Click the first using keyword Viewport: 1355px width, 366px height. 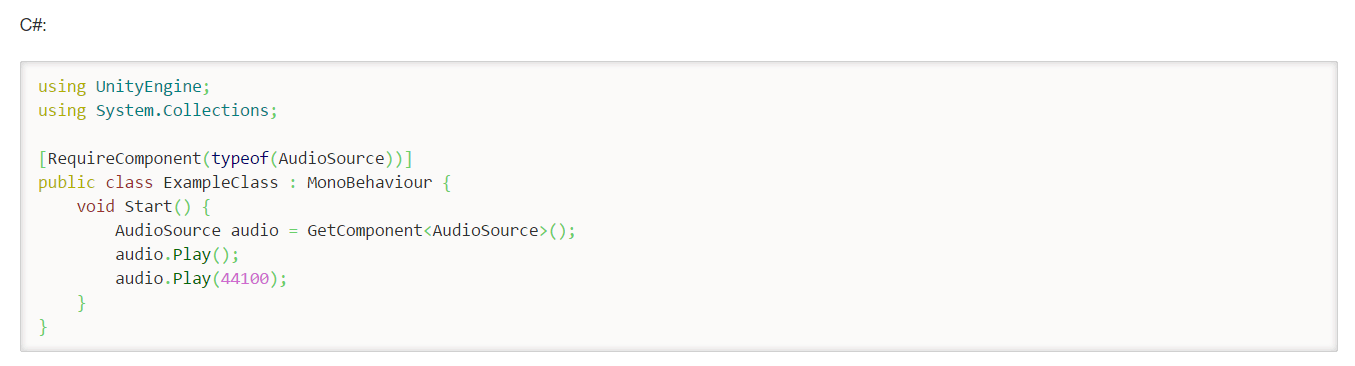tap(62, 87)
